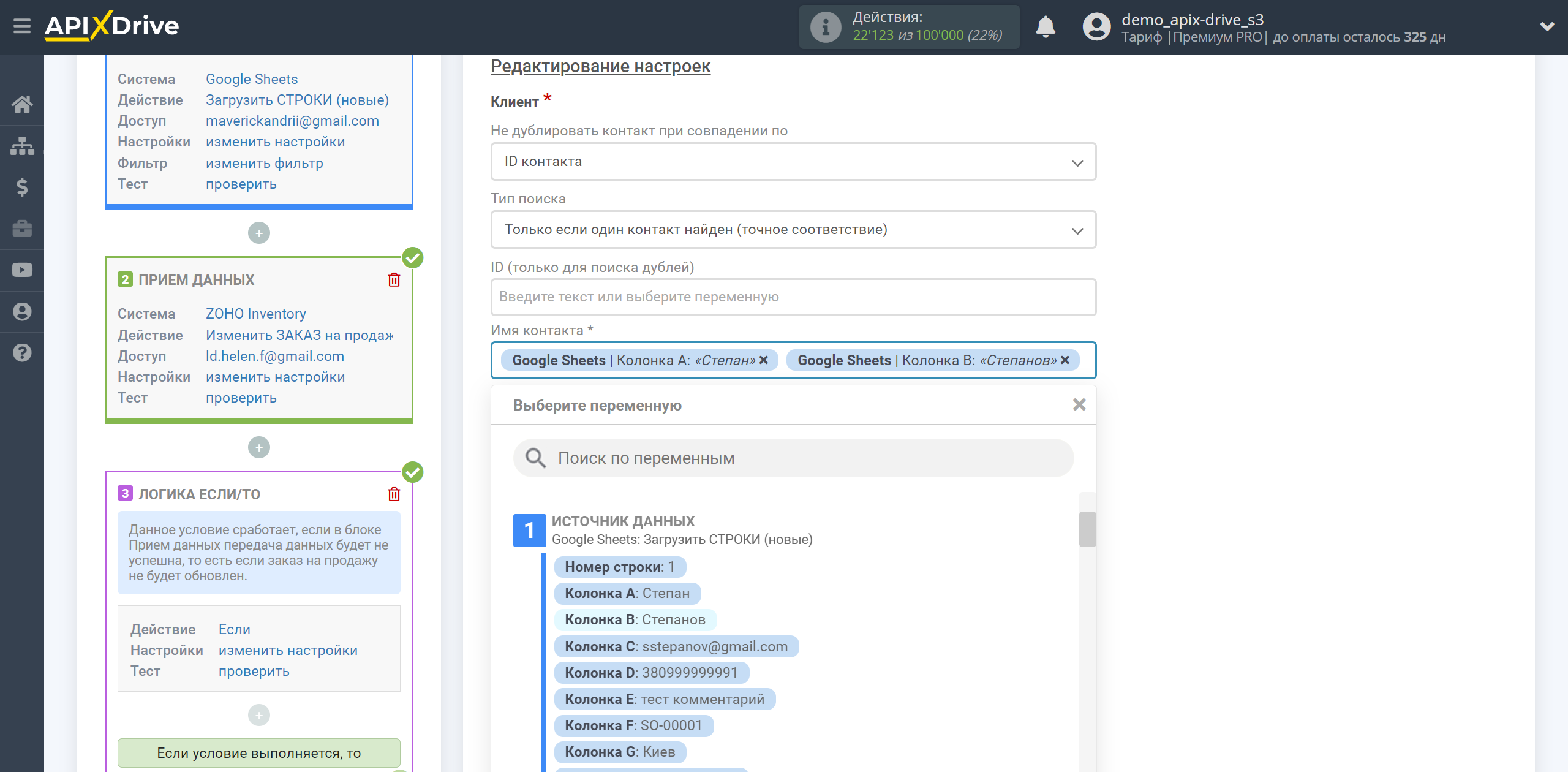Open the notifications bell
Screen dimensions: 1568x772
coord(1045,27)
